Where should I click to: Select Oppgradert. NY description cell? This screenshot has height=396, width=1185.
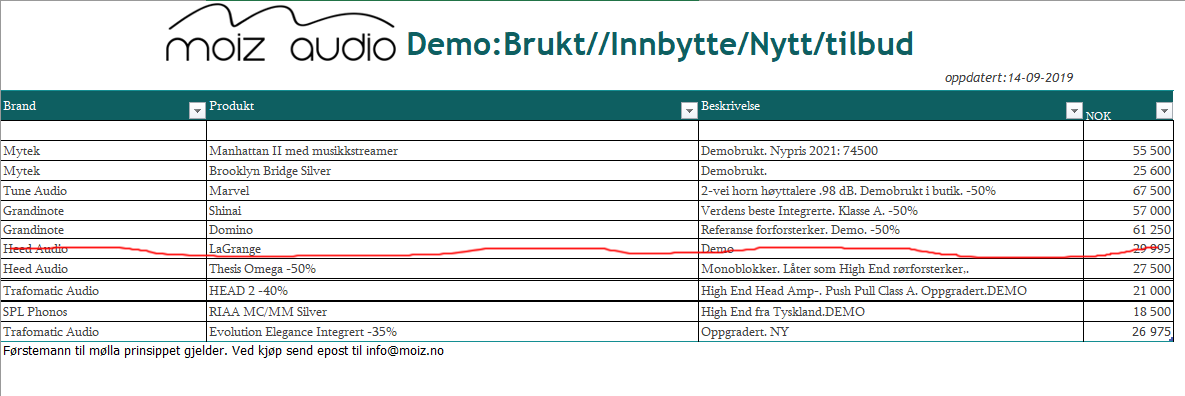coord(890,332)
